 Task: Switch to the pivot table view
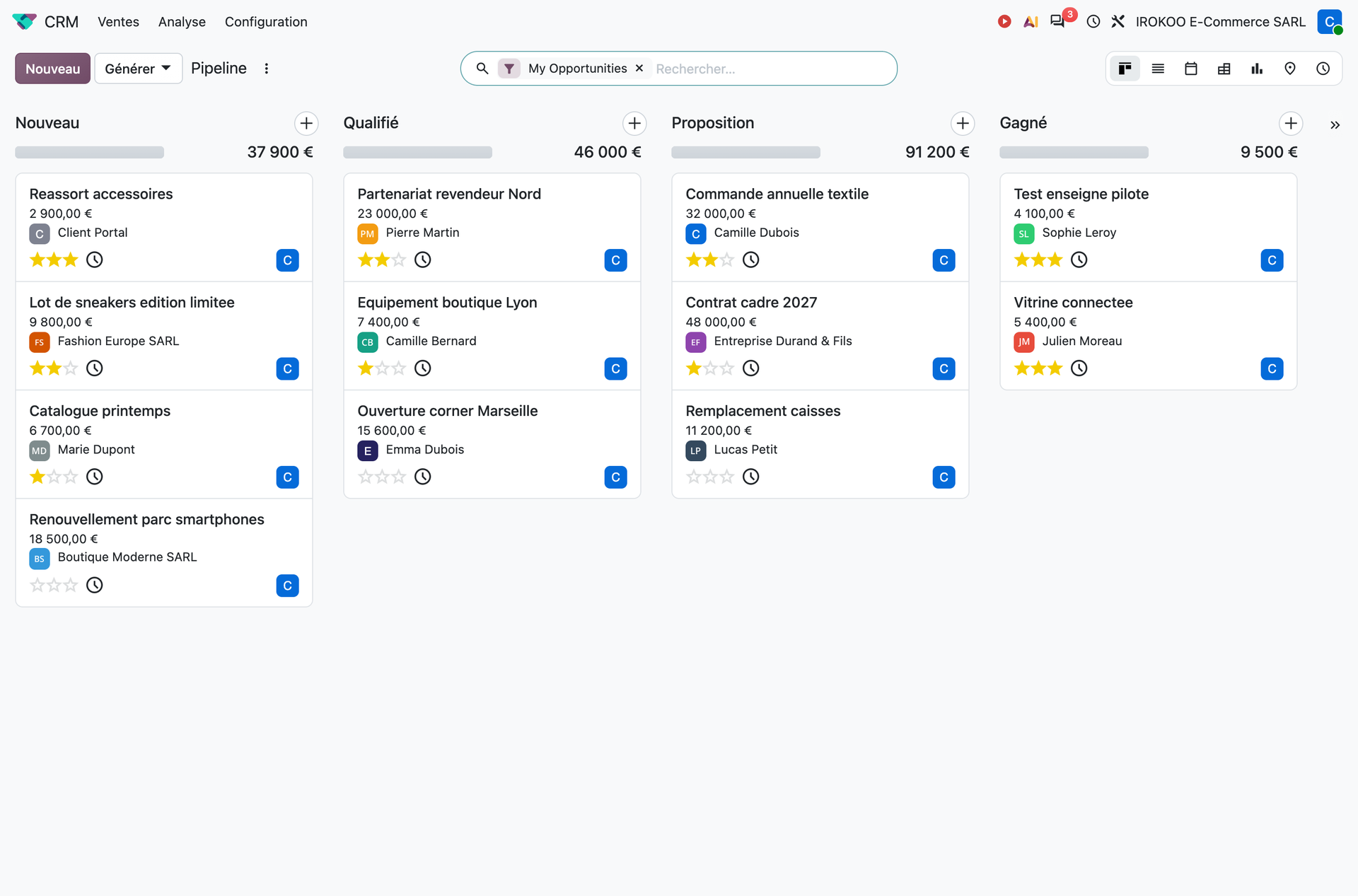click(x=1224, y=69)
